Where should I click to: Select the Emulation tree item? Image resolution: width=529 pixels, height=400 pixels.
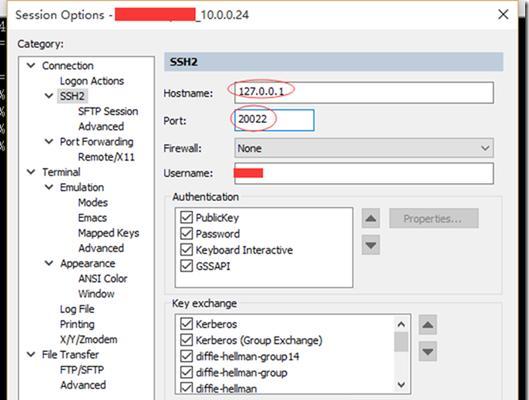click(82, 187)
